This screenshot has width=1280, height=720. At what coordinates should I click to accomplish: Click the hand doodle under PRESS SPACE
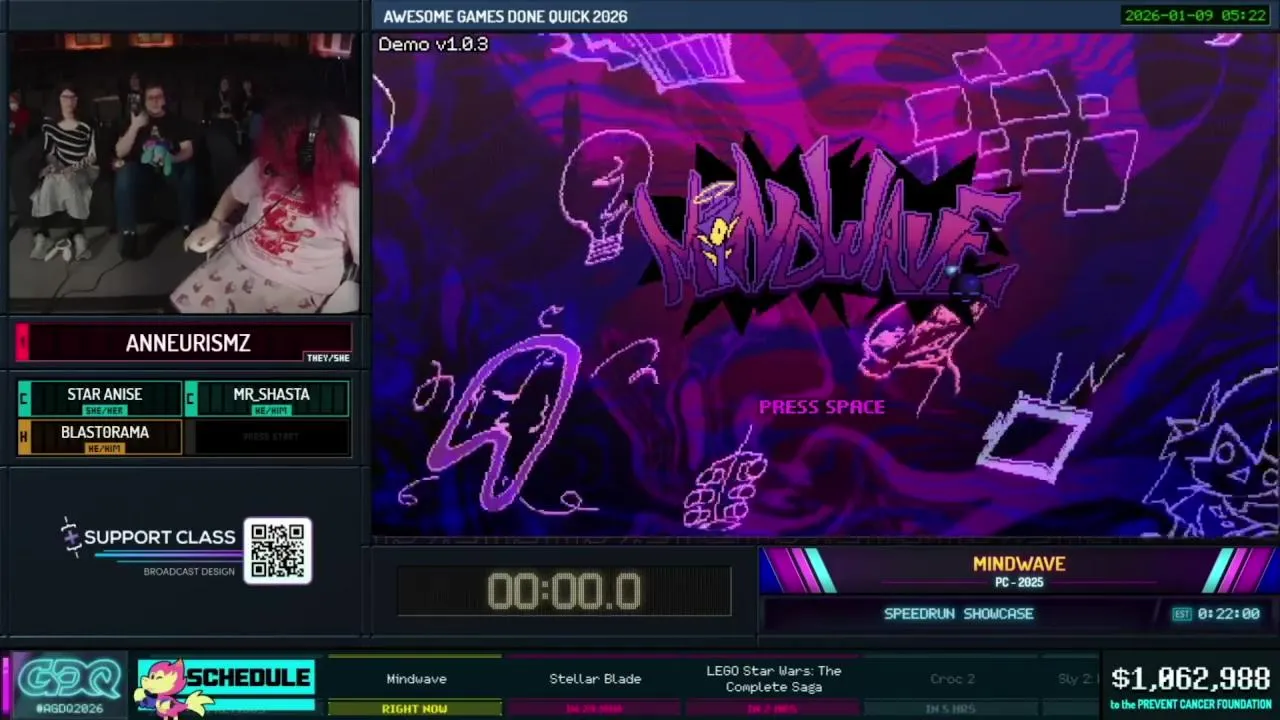pyautogui.click(x=725, y=490)
